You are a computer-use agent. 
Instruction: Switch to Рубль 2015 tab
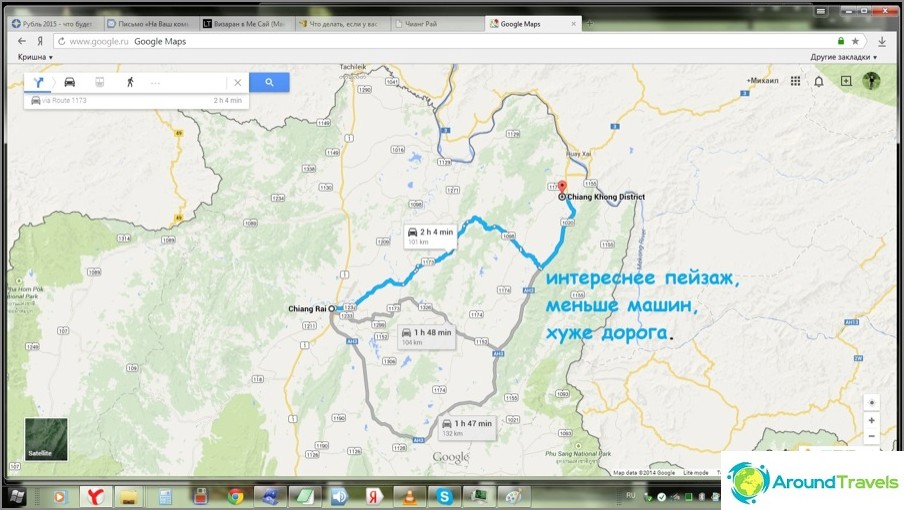(x=55, y=24)
